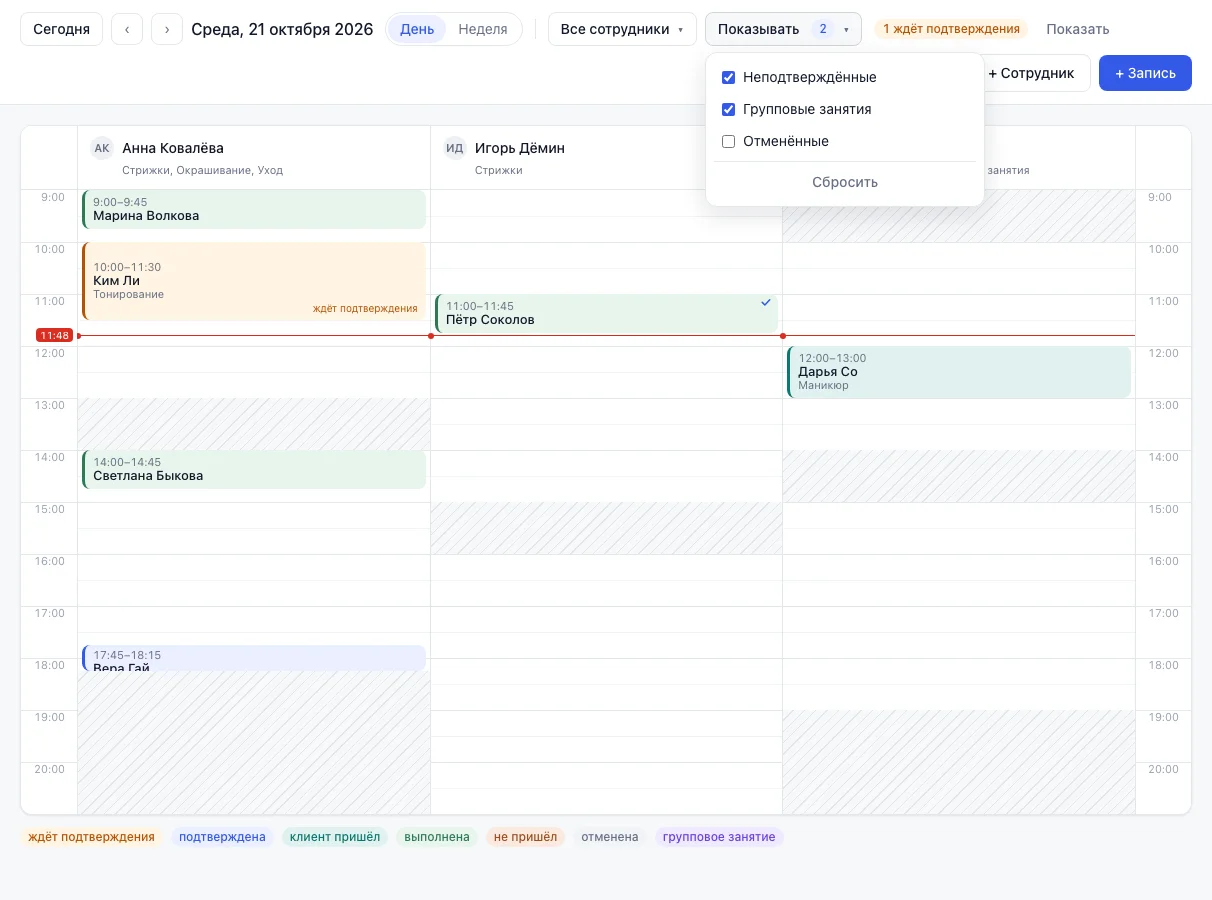Viewport: 1212px width, 900px height.
Task: Collapse the Показывать filter dropdown
Action: (x=783, y=29)
